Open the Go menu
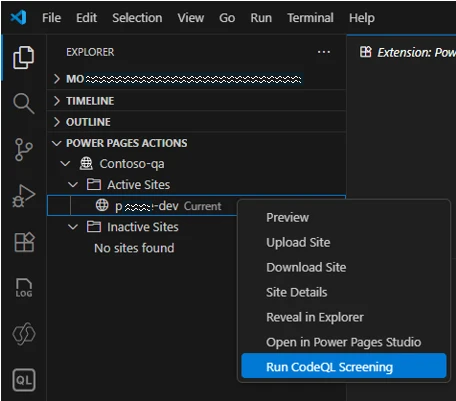 tap(227, 18)
